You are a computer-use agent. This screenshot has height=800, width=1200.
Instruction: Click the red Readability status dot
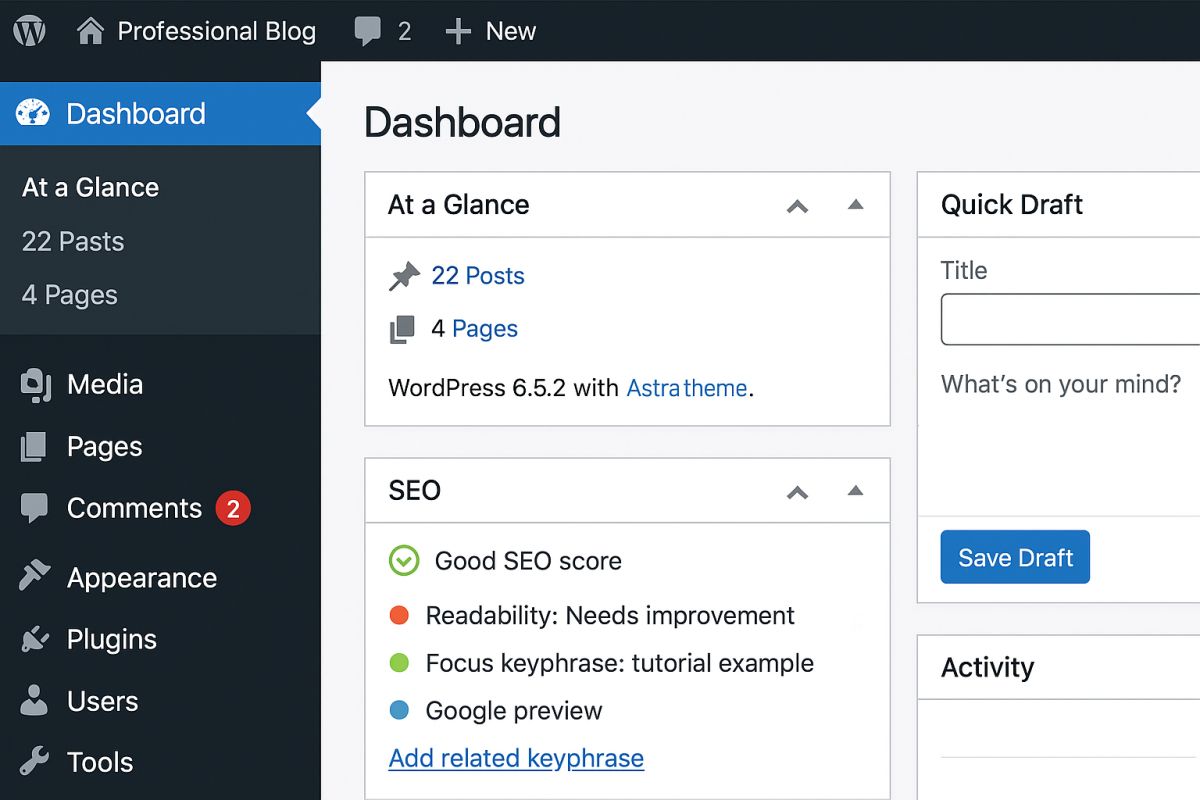coord(399,615)
